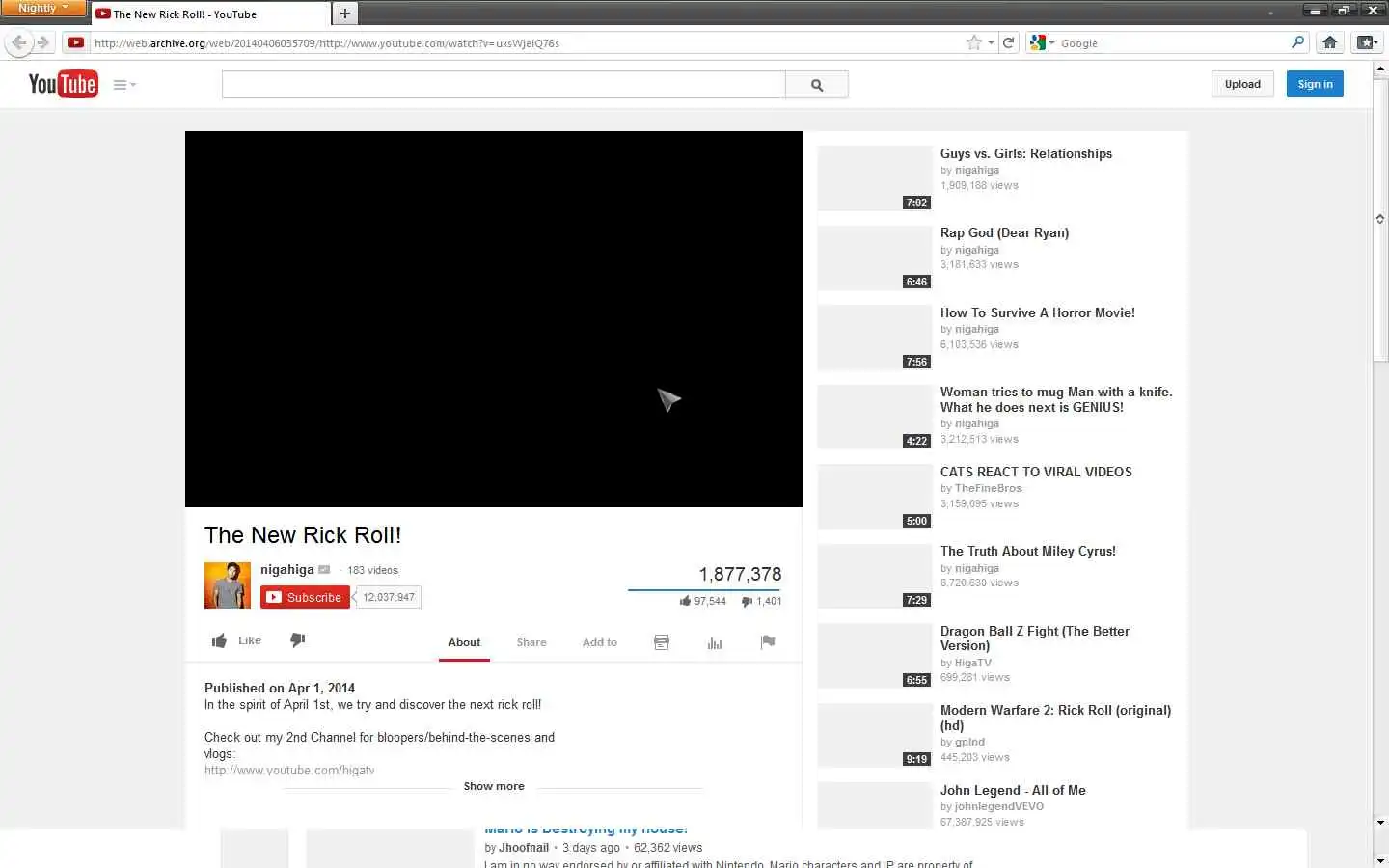Open nigahiga channel name link
Viewport: 1389px width, 868px height.
tap(287, 569)
